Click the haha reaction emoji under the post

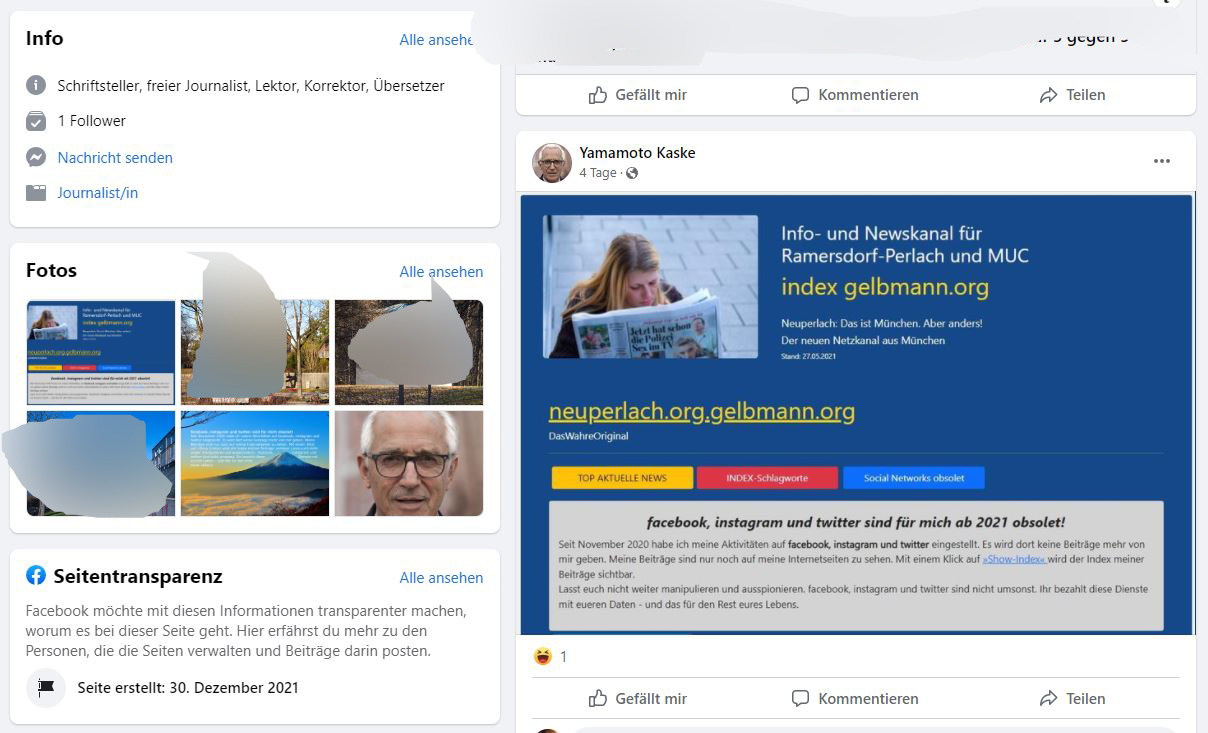pyautogui.click(x=543, y=656)
